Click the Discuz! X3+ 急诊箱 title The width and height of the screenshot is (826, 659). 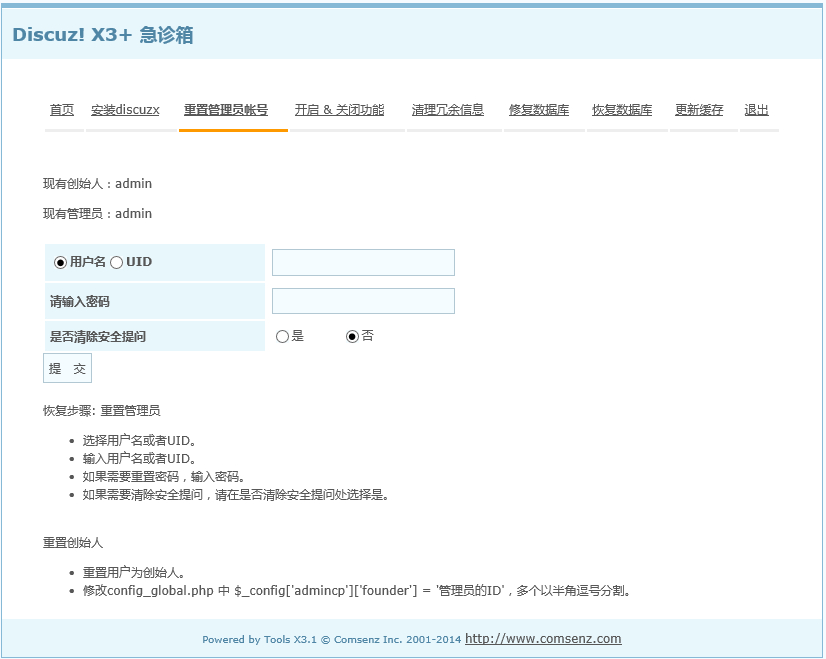103,35
